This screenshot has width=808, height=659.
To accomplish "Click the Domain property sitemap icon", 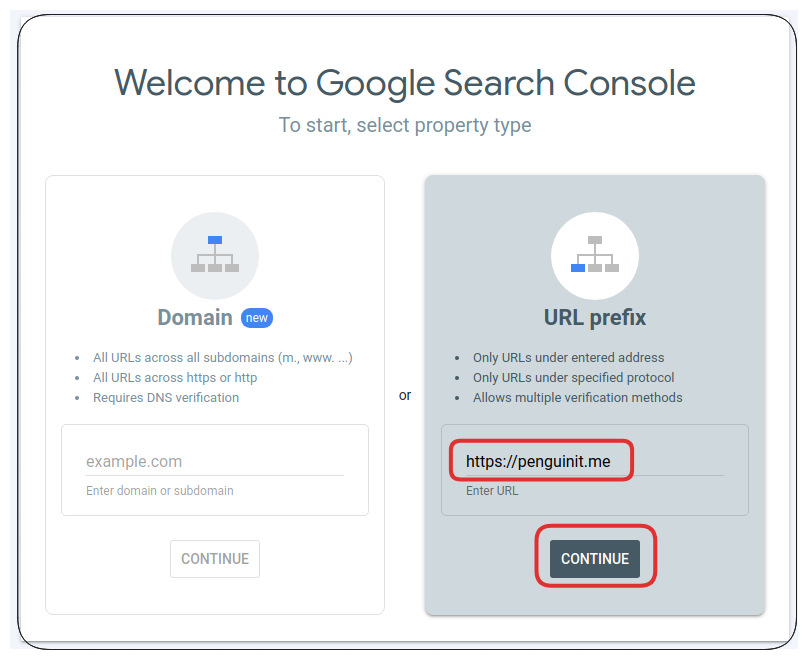I will click(215, 255).
